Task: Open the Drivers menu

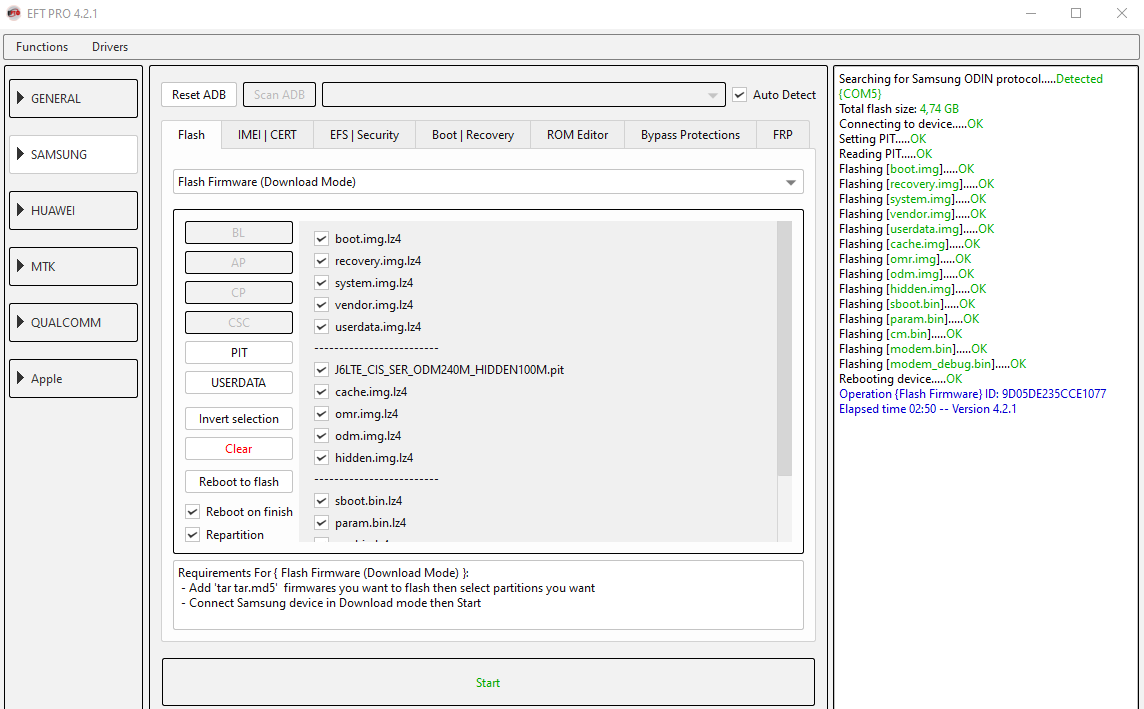Action: coord(109,47)
